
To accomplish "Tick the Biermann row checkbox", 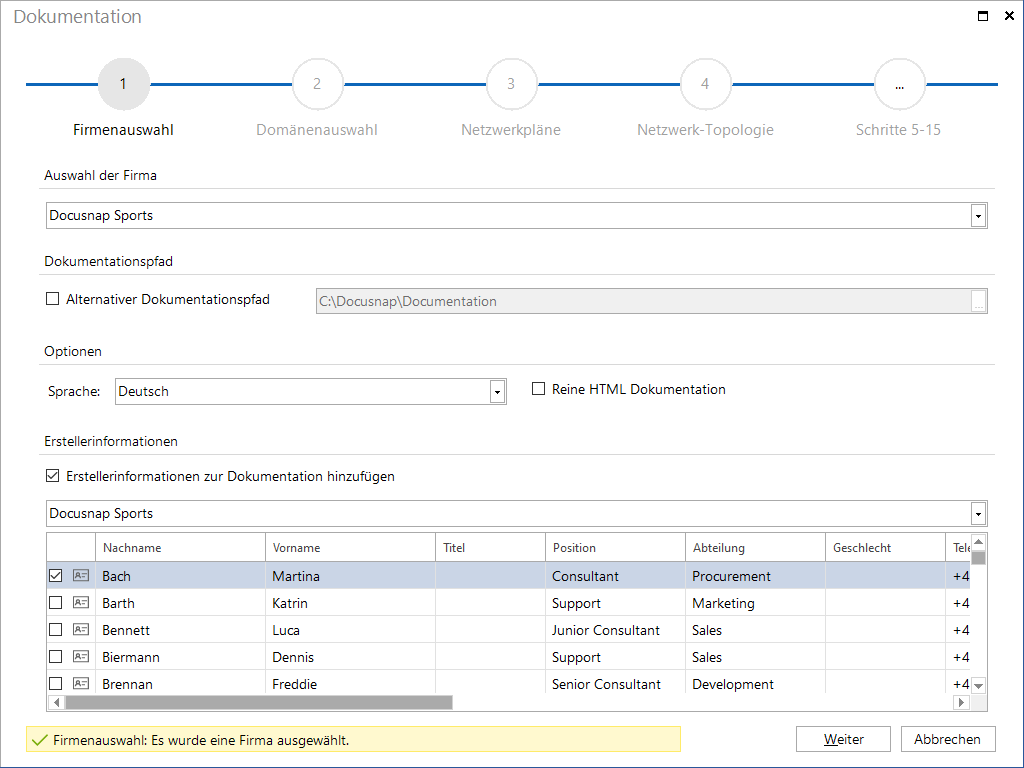I will 56,656.
